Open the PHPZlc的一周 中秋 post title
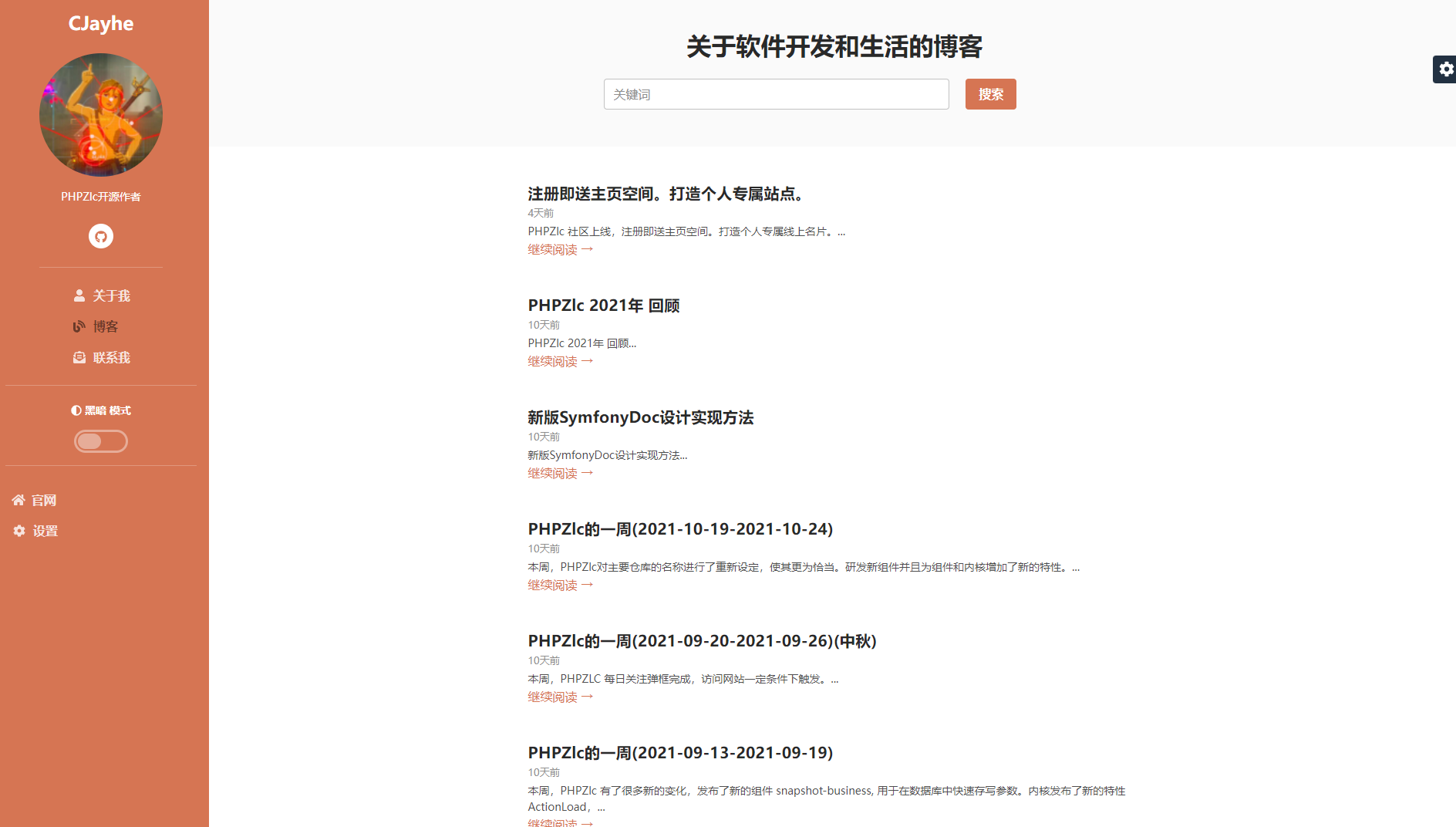The height and width of the screenshot is (827, 1456). [x=702, y=641]
